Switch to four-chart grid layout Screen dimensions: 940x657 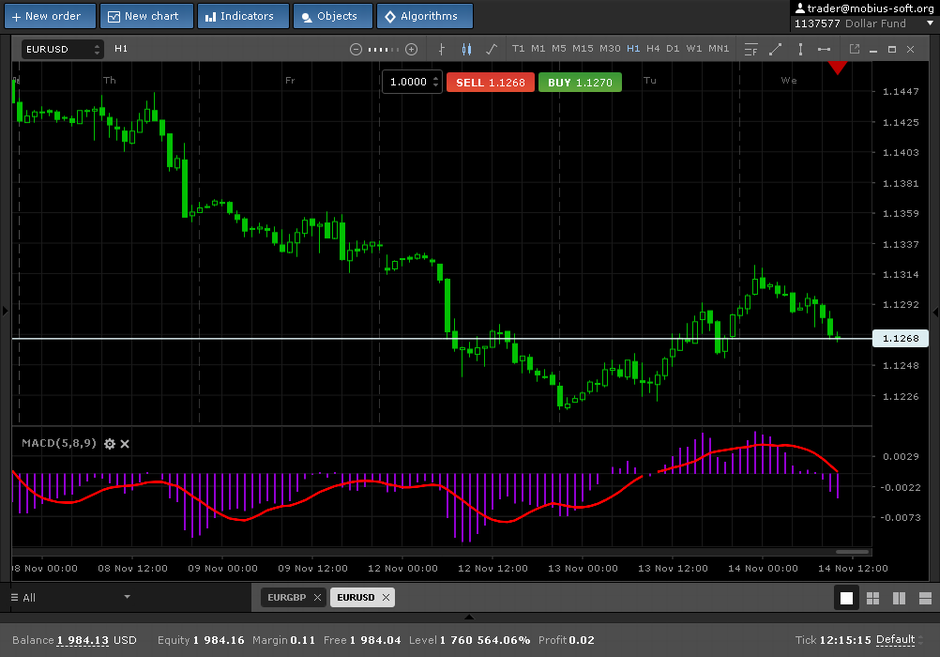point(873,598)
